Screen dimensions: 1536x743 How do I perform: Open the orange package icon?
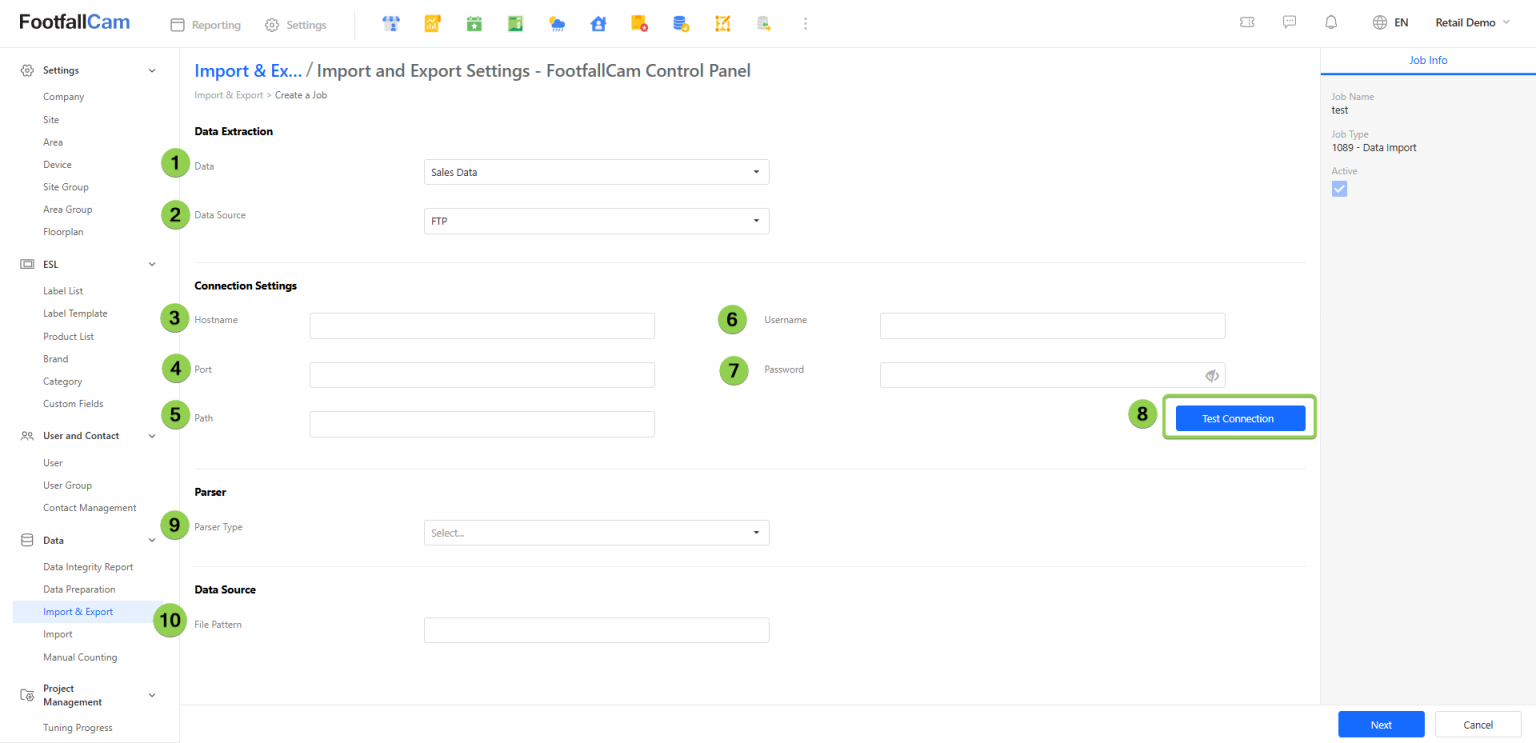point(639,24)
